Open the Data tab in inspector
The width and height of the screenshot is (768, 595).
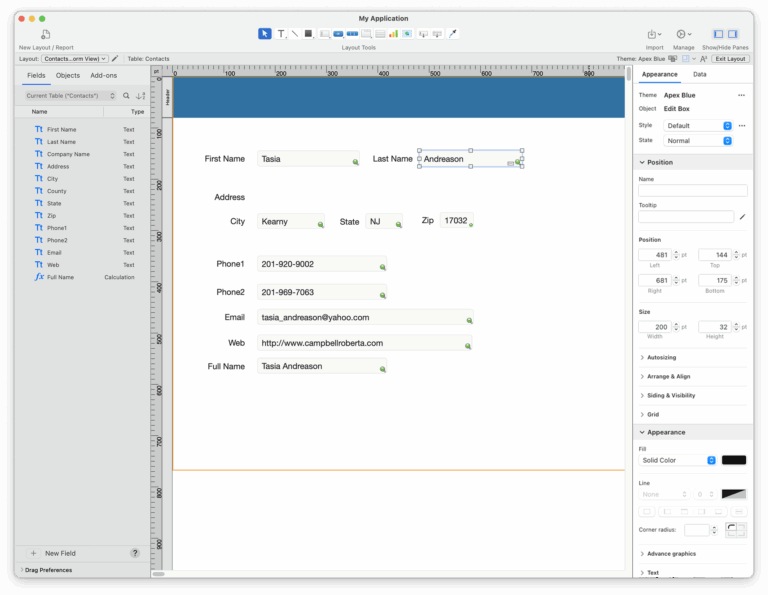(x=700, y=74)
